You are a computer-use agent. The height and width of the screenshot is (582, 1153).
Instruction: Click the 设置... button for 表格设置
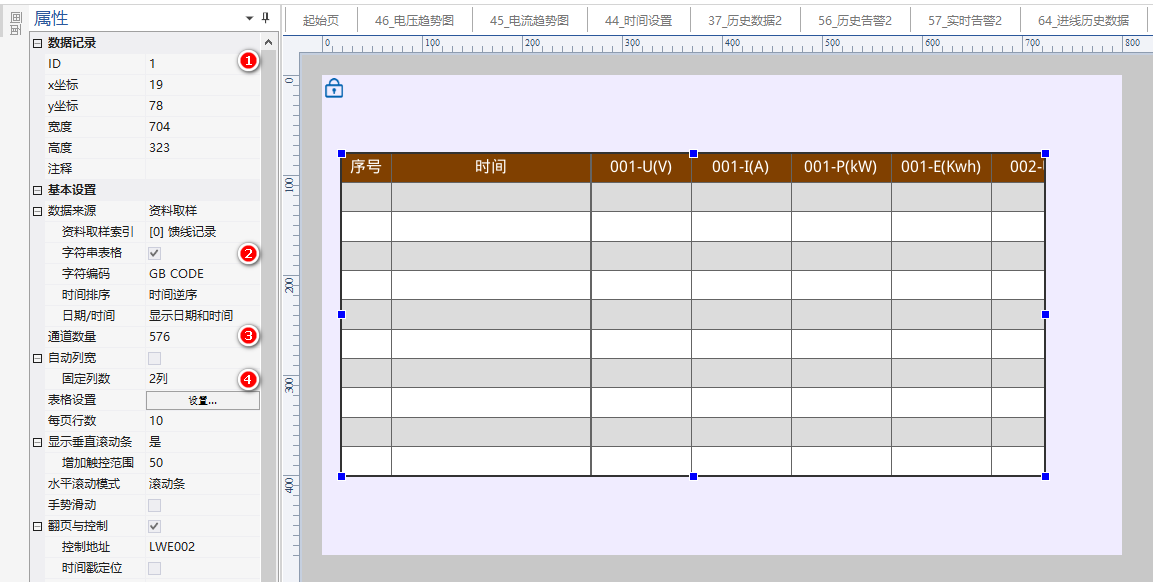203,400
